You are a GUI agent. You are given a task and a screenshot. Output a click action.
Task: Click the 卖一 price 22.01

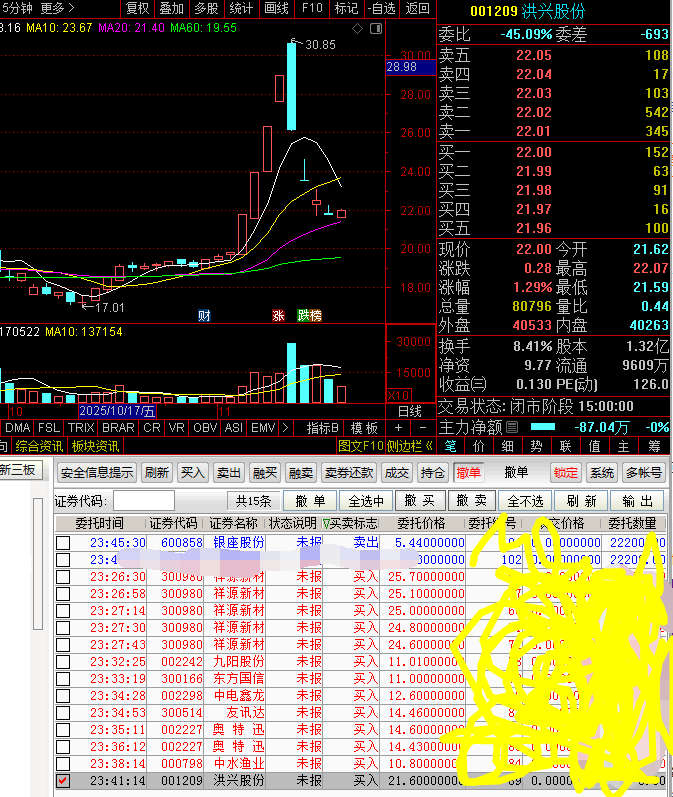pyautogui.click(x=533, y=132)
